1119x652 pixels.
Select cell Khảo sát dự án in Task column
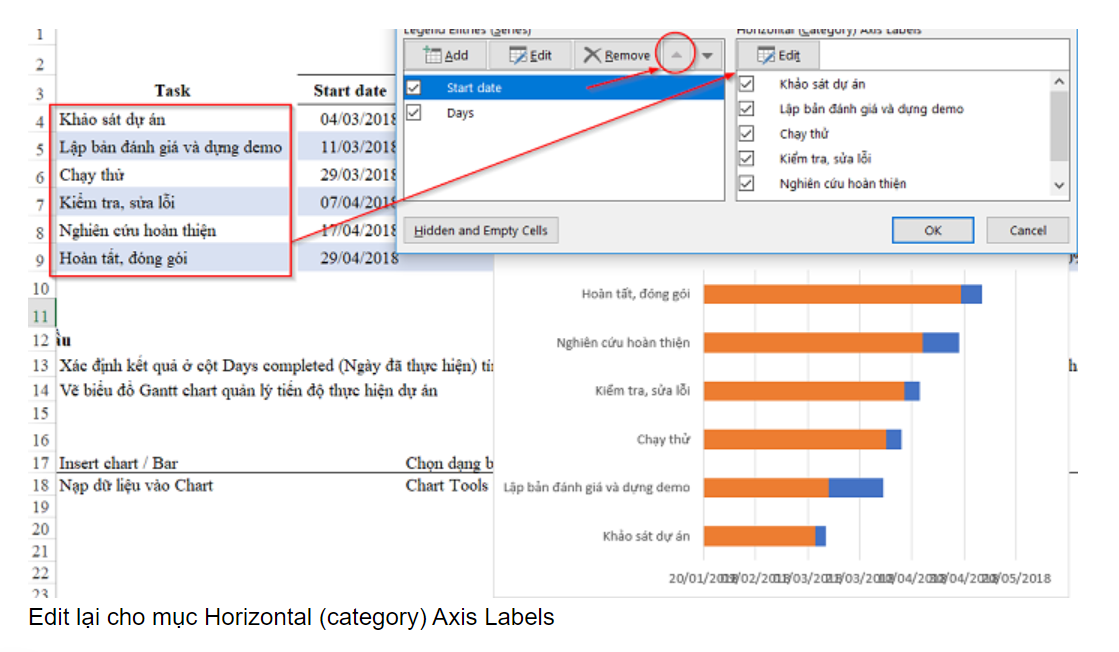click(x=171, y=119)
